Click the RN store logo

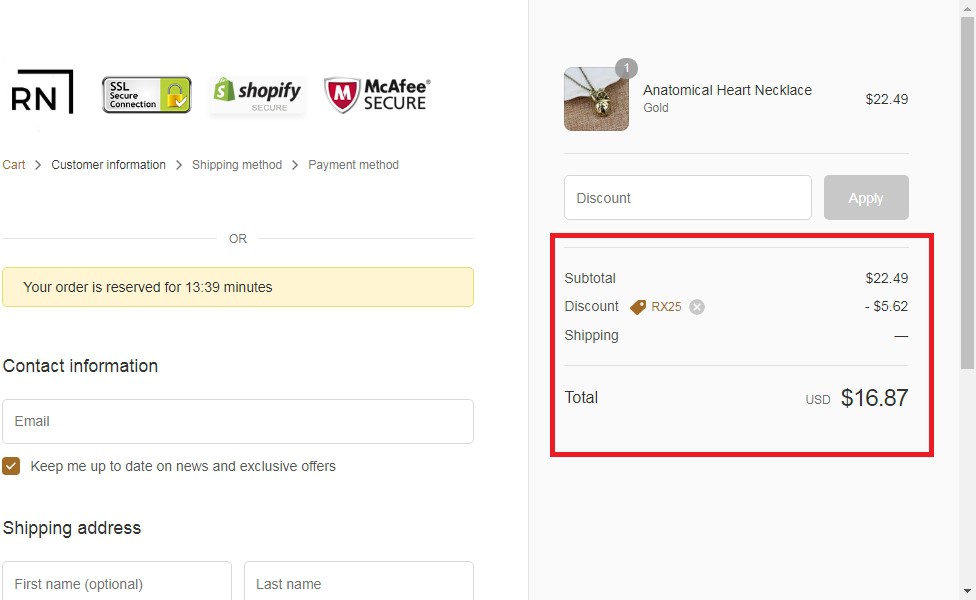pyautogui.click(x=42, y=94)
